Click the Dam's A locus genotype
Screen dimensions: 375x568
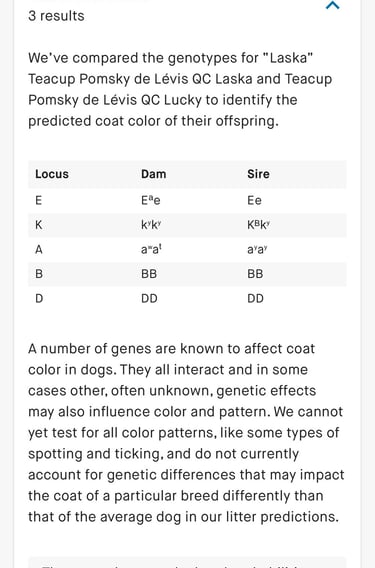tap(151, 250)
